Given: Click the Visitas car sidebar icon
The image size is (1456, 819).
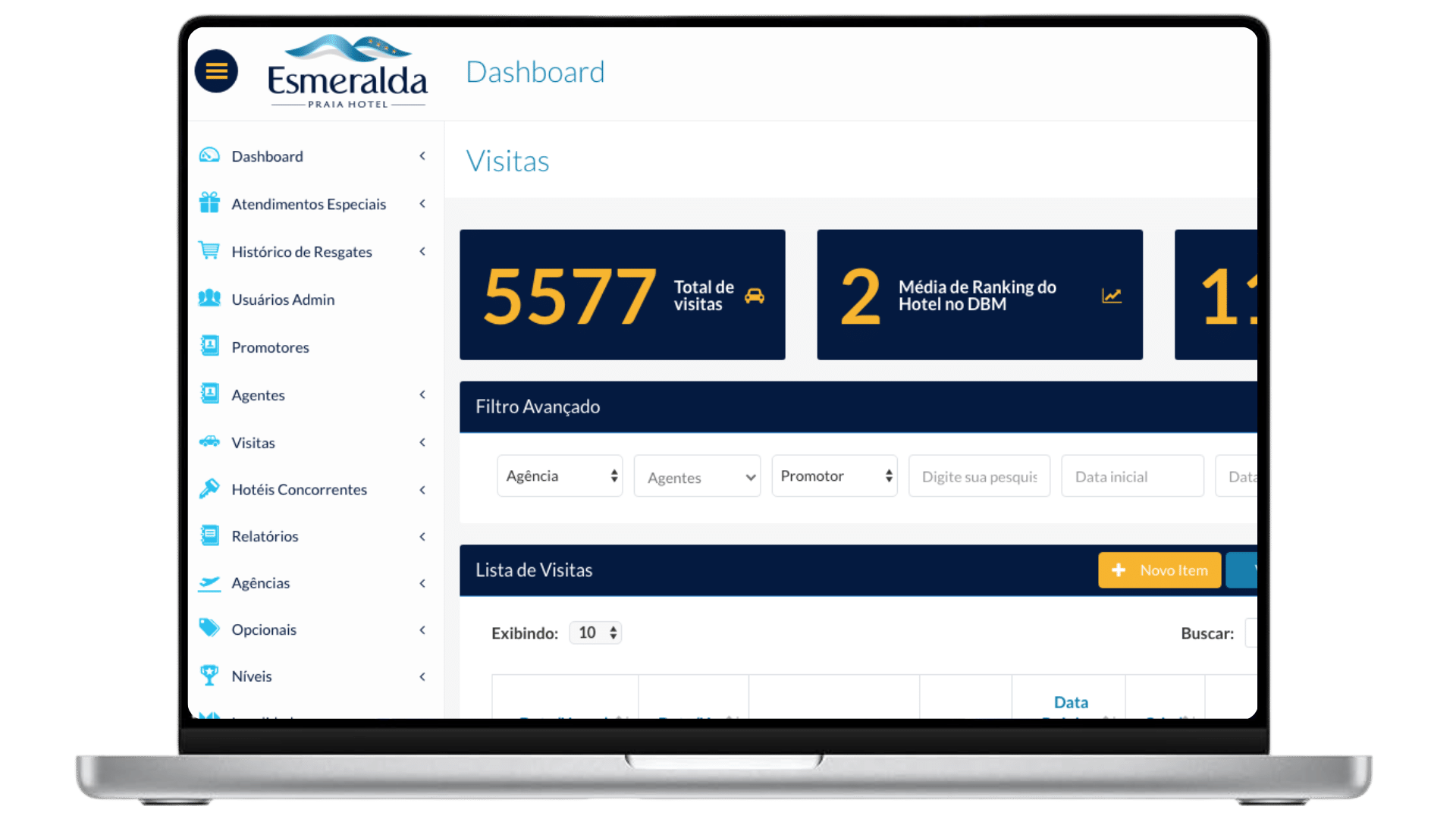Looking at the screenshot, I should pyautogui.click(x=209, y=441).
